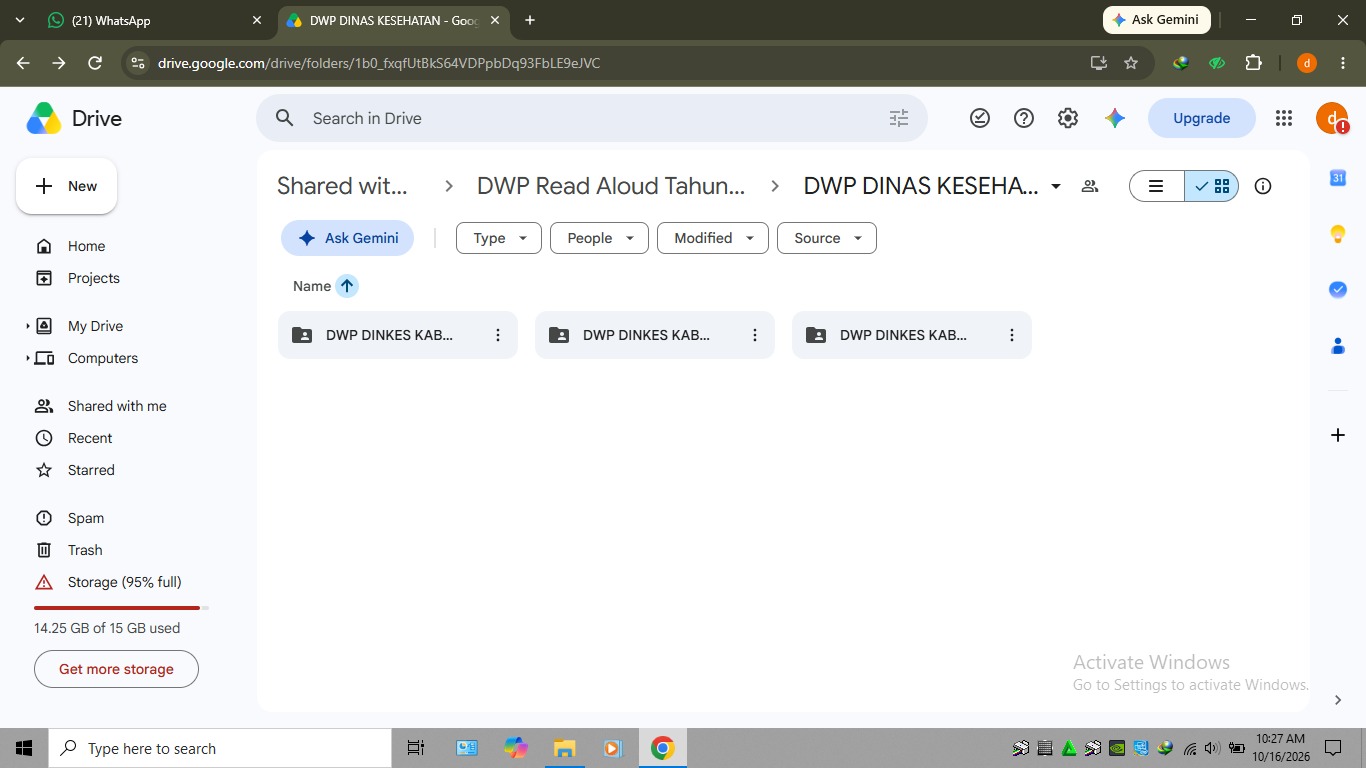The image size is (1366, 768).
Task: Open Google Contacts side panel icon
Action: [1338, 346]
